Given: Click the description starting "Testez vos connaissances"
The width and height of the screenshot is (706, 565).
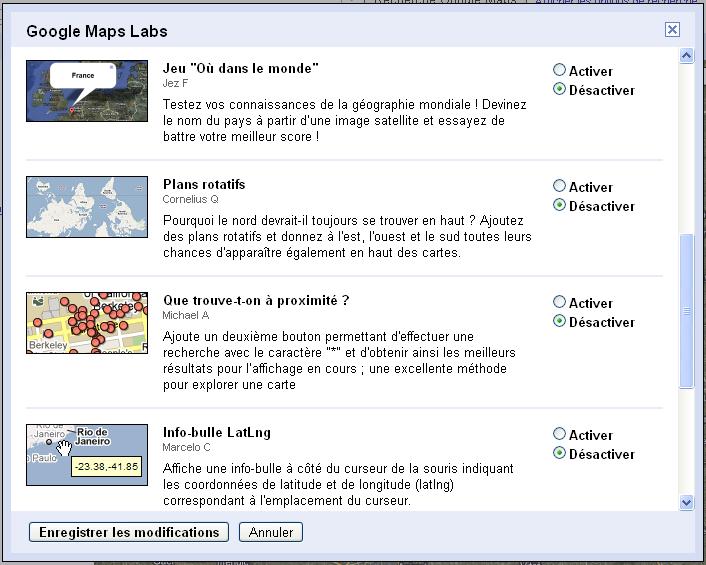Looking at the screenshot, I should click(344, 121).
